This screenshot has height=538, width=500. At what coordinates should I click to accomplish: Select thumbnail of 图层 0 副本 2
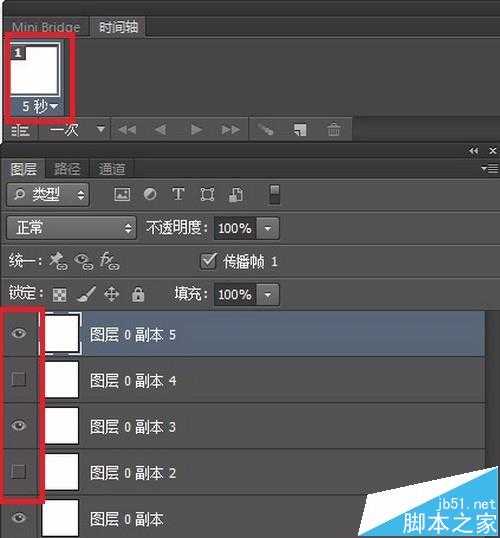pyautogui.click(x=61, y=471)
